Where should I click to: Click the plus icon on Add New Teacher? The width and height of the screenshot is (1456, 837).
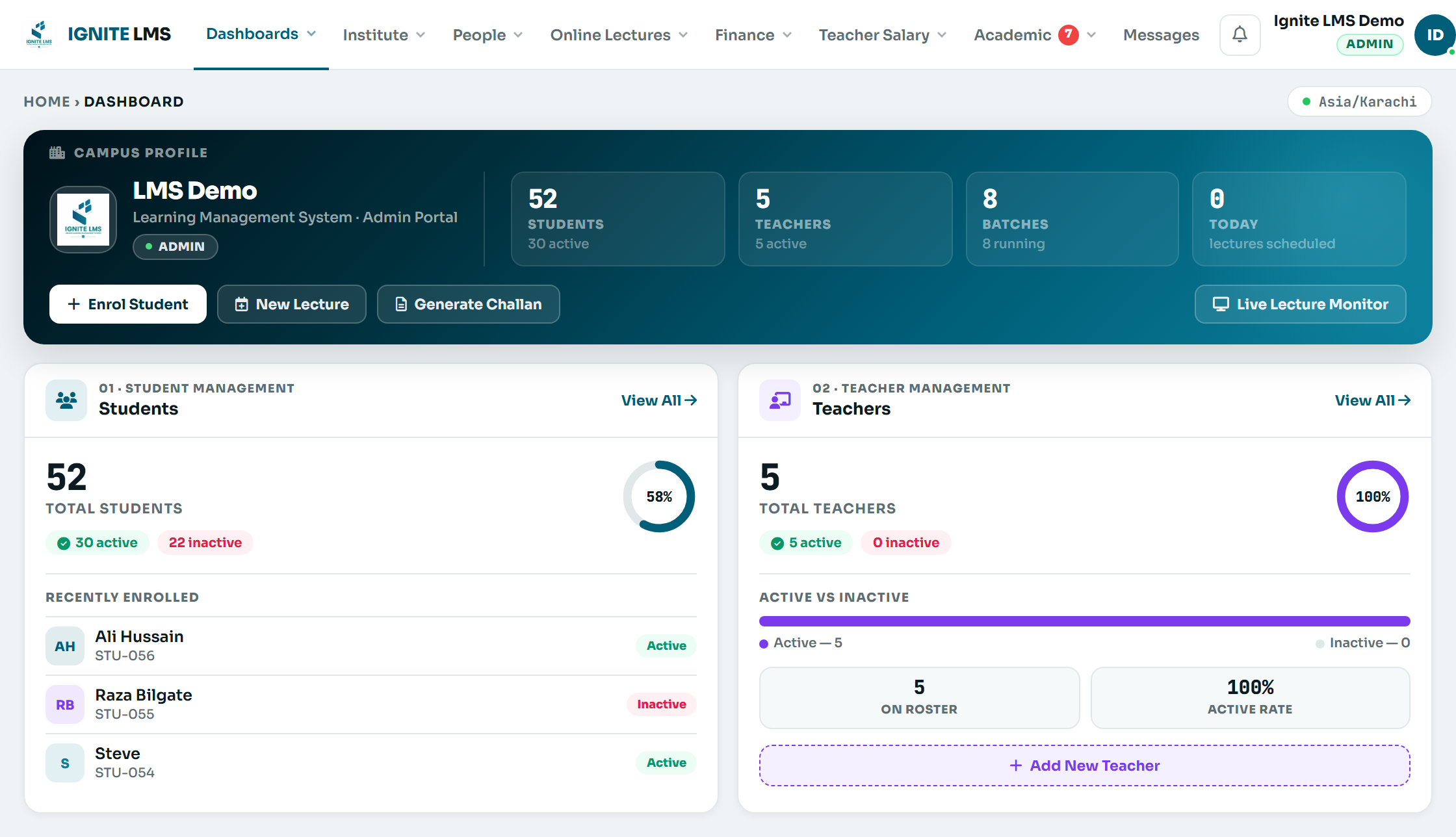(1016, 766)
